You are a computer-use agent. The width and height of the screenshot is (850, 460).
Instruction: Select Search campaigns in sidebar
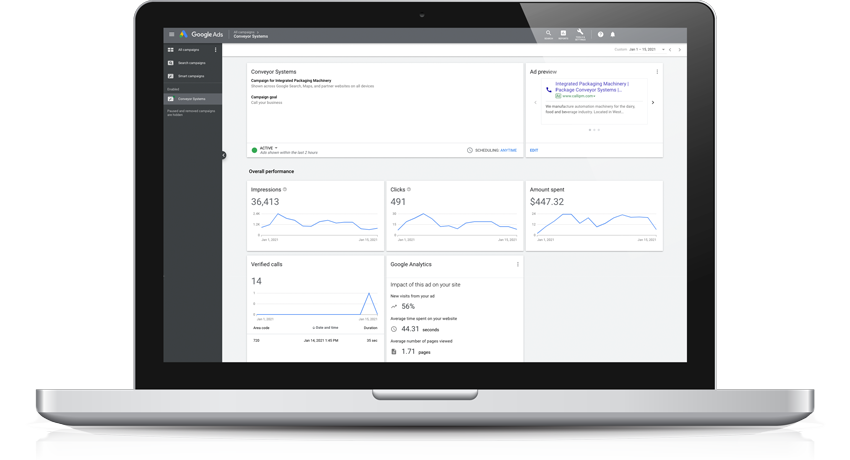191,63
